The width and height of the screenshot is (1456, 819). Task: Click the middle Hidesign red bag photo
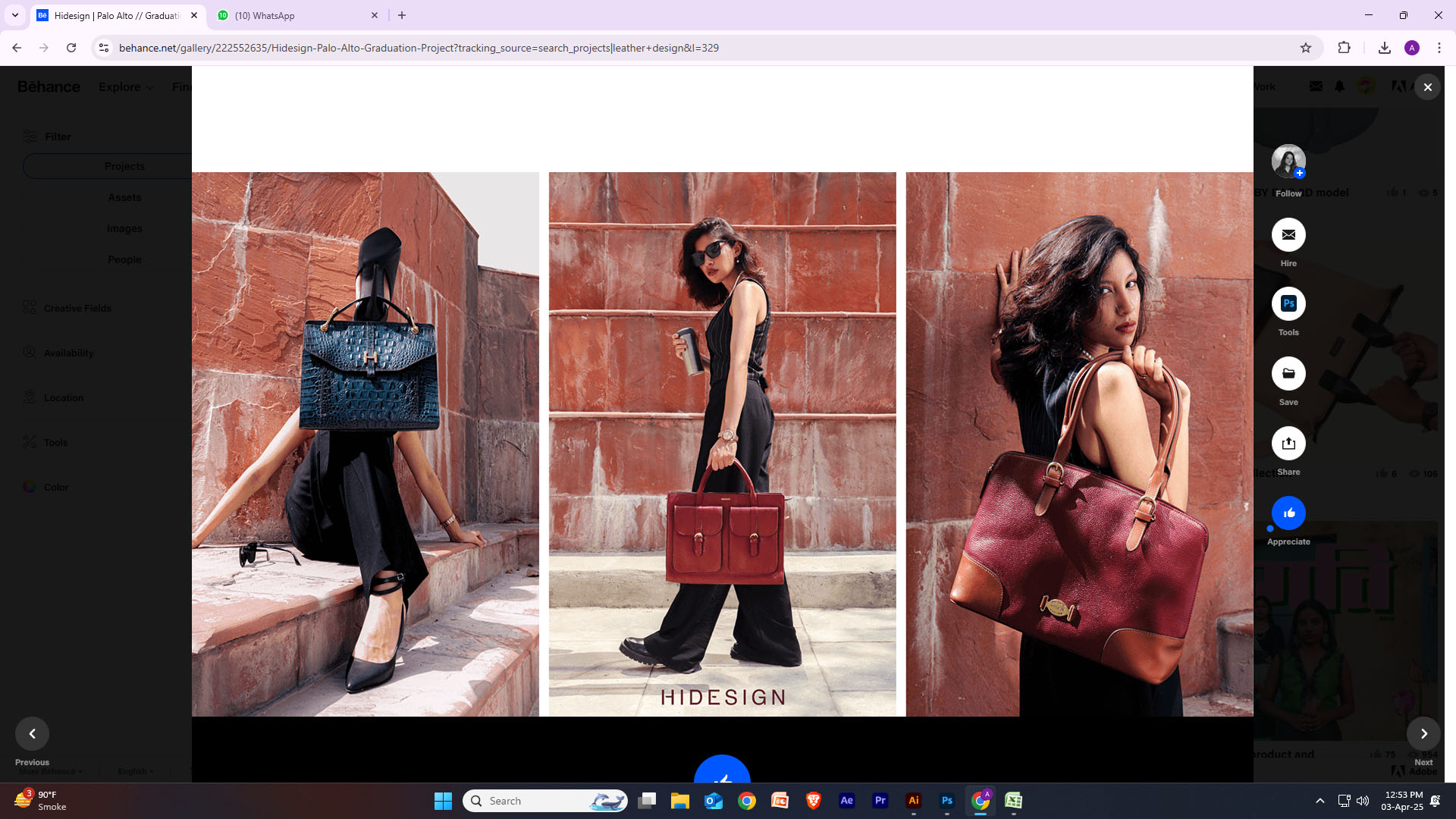(x=722, y=444)
